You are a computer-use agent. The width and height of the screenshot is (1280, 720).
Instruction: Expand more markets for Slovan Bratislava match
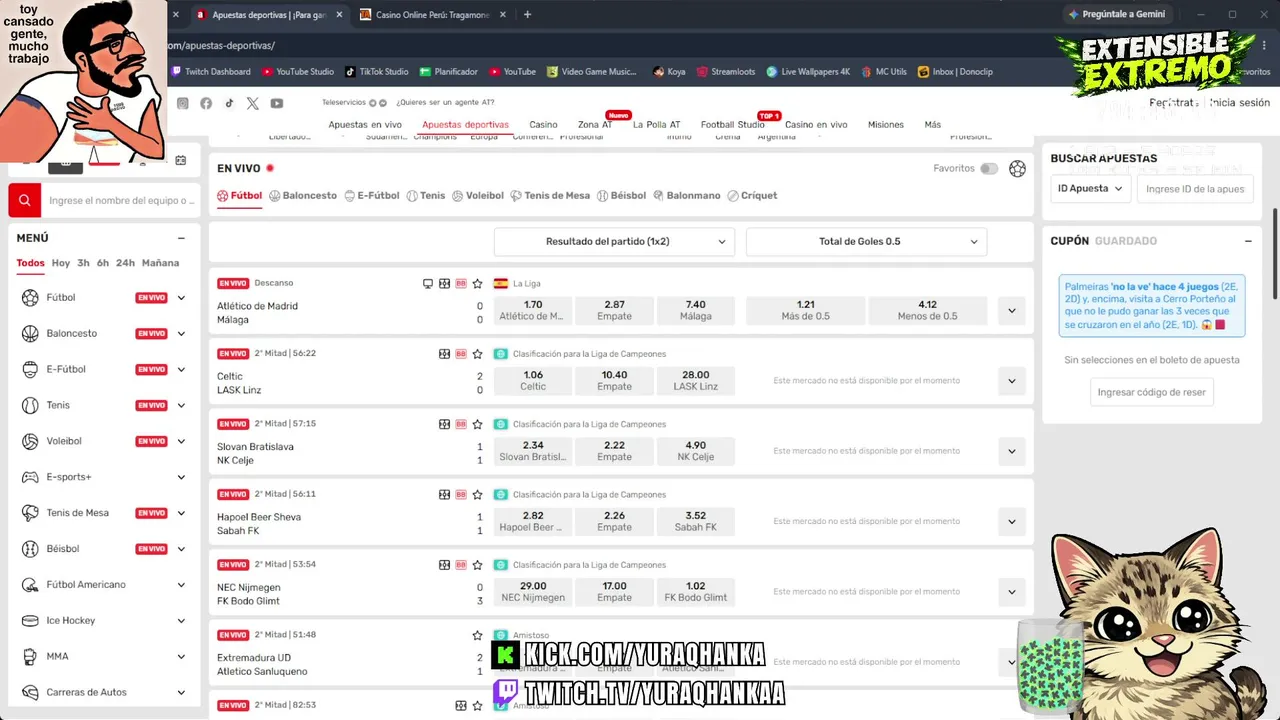click(x=1012, y=451)
